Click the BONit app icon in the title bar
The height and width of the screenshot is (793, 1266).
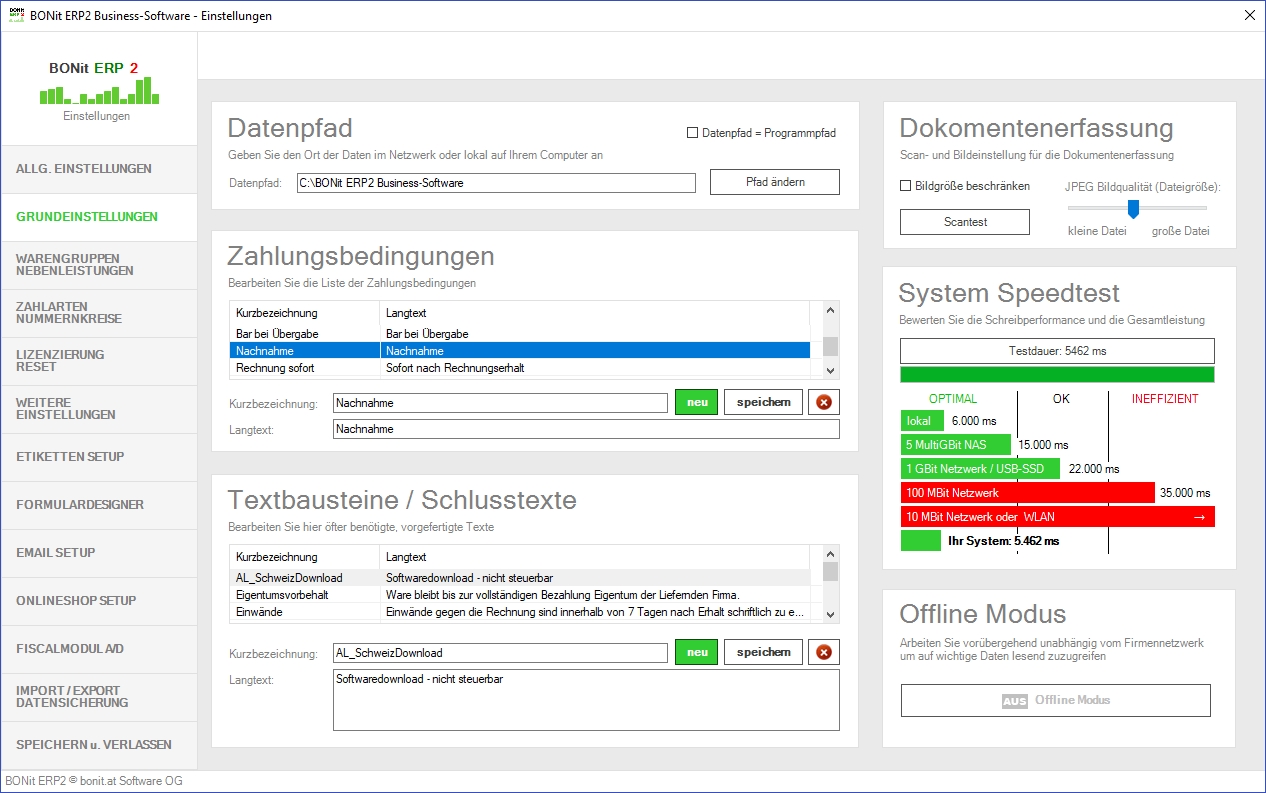[15, 15]
